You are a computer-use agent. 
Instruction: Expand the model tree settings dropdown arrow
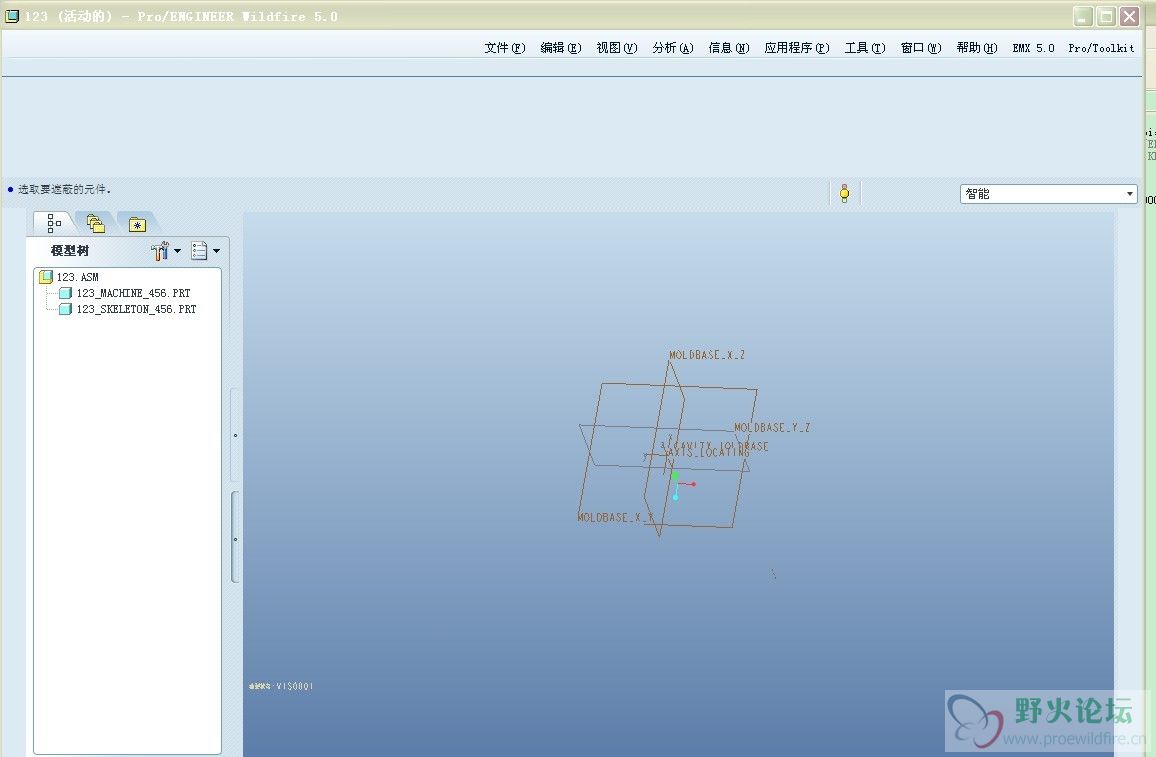coord(178,251)
